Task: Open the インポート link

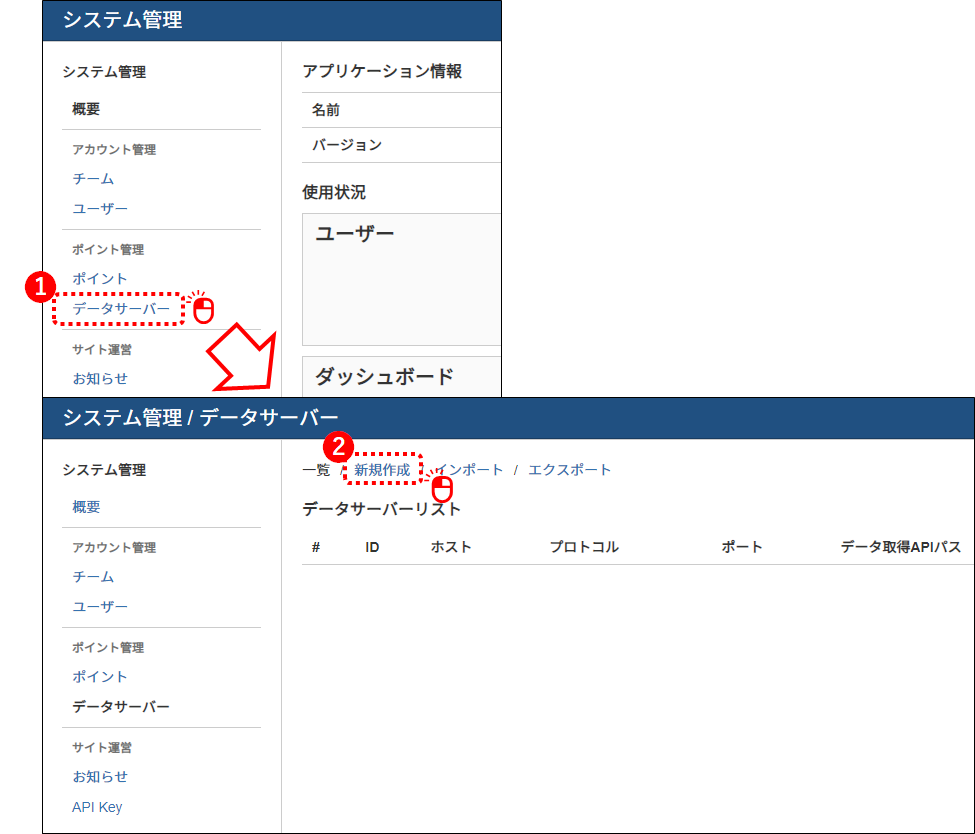Action: (x=469, y=470)
